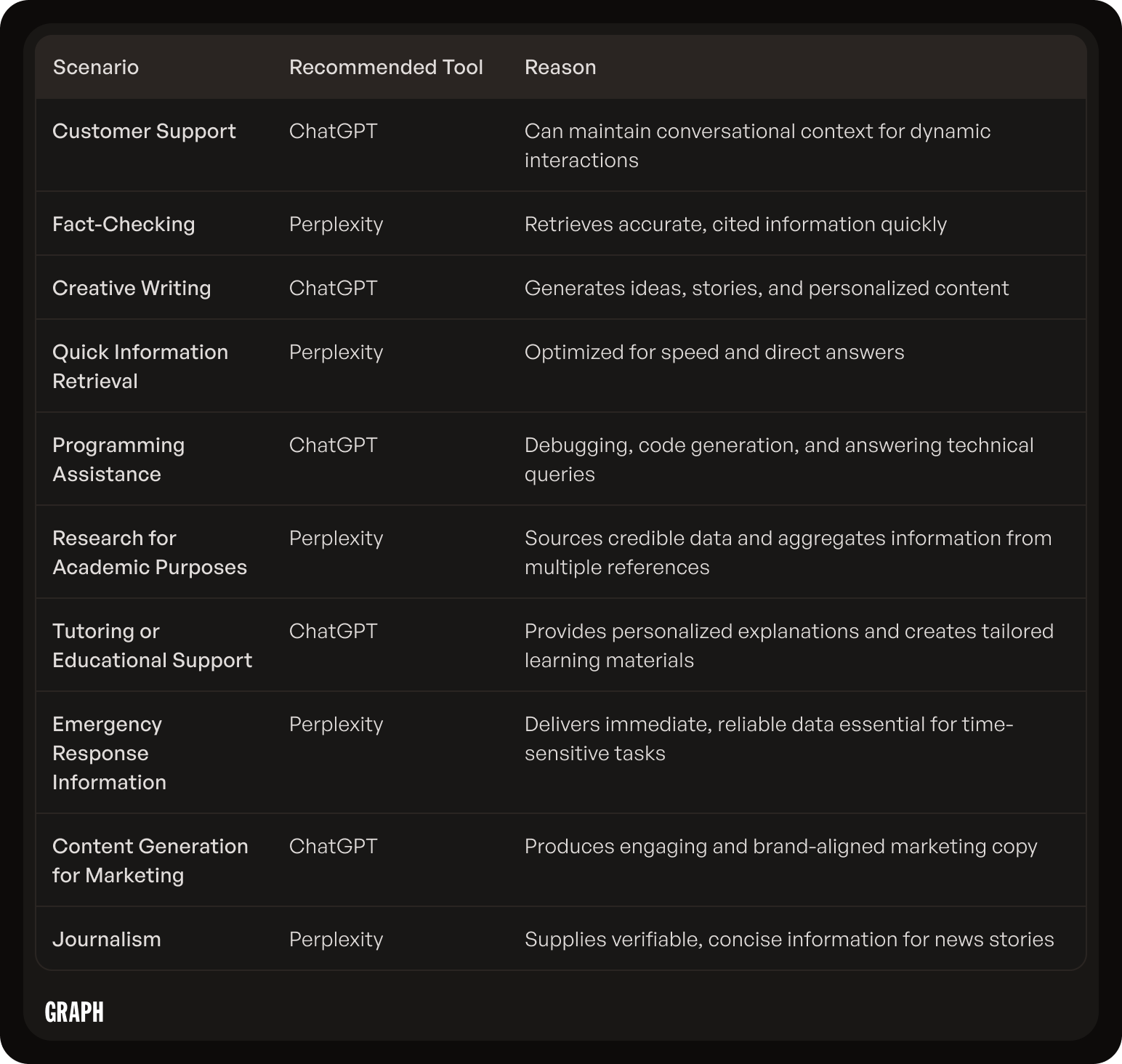Select Perplexity in the Journalism row
This screenshot has height=1064, width=1122.
coord(336,939)
